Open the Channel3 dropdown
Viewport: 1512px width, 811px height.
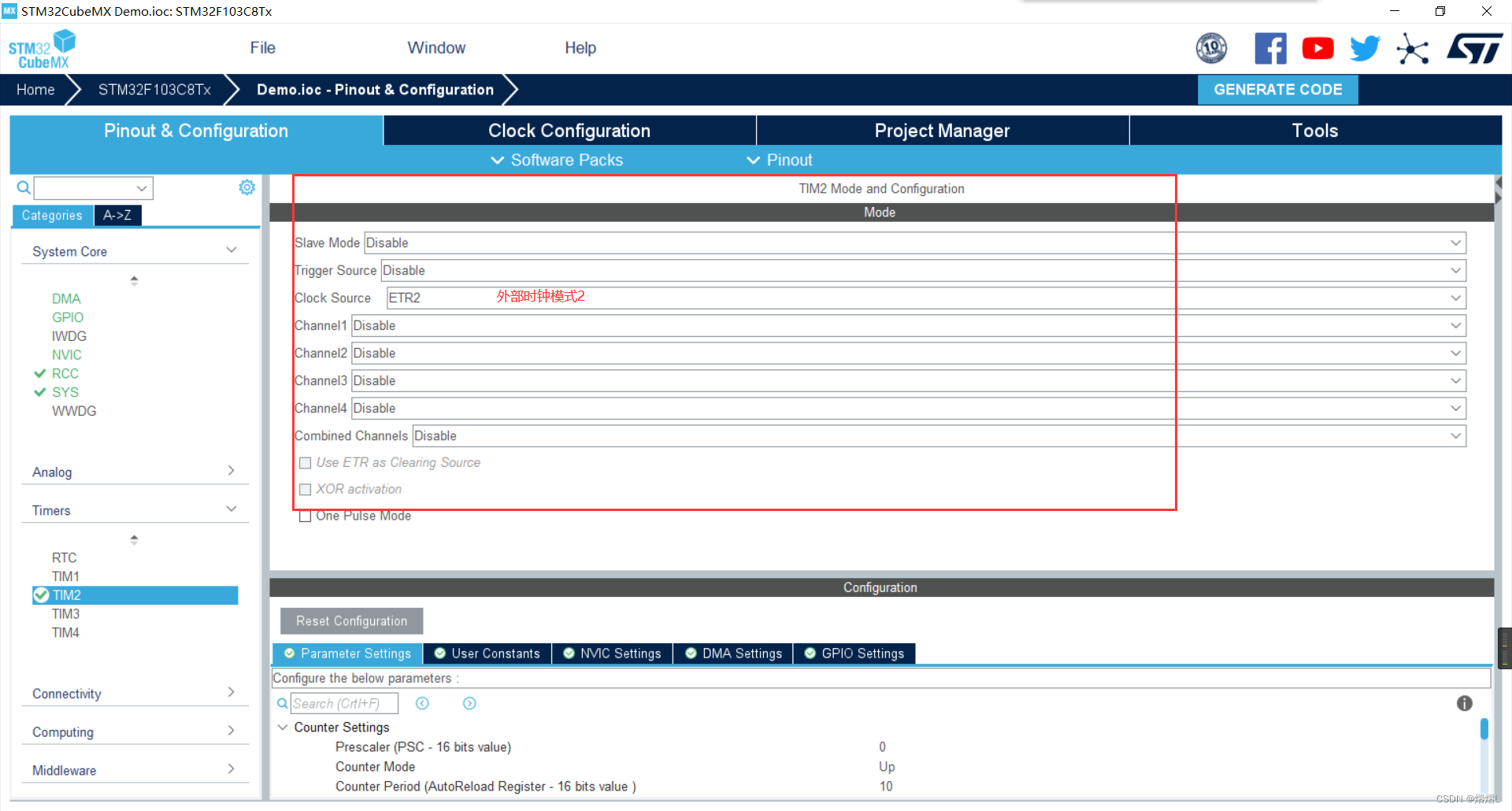pos(909,380)
